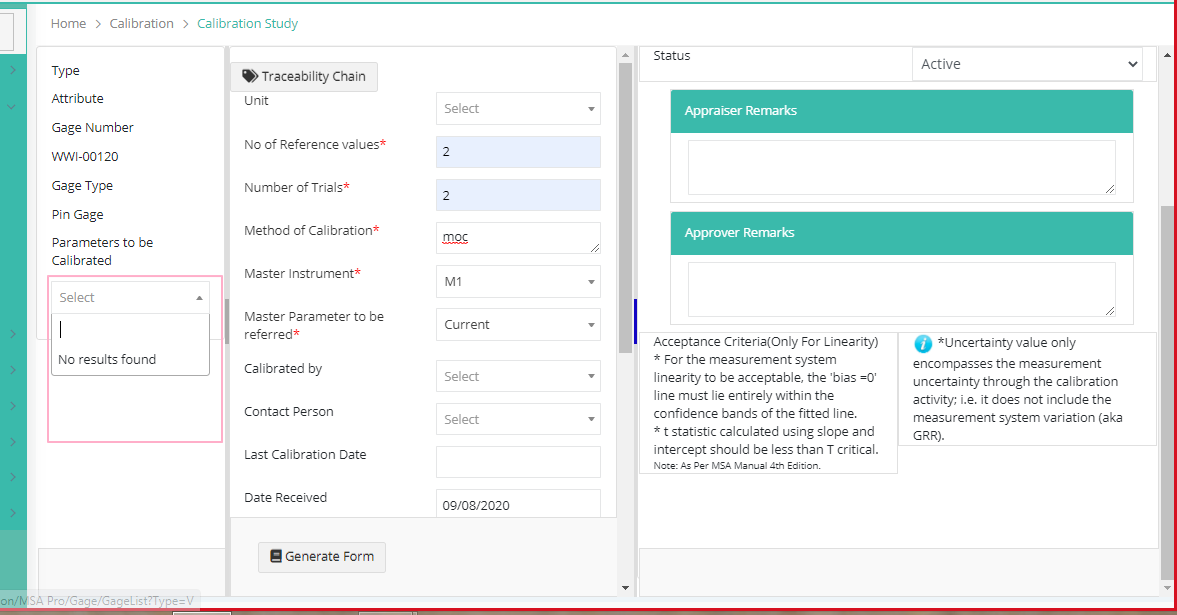Click the Approver Remarks text area

[902, 289]
